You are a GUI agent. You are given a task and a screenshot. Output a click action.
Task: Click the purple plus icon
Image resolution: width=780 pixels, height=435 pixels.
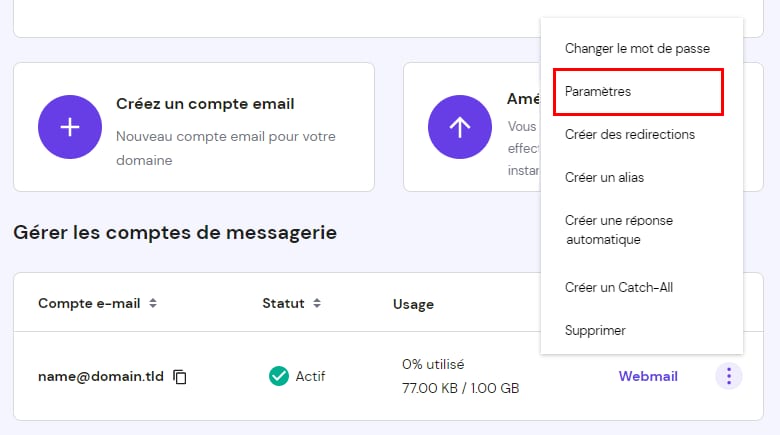(70, 127)
